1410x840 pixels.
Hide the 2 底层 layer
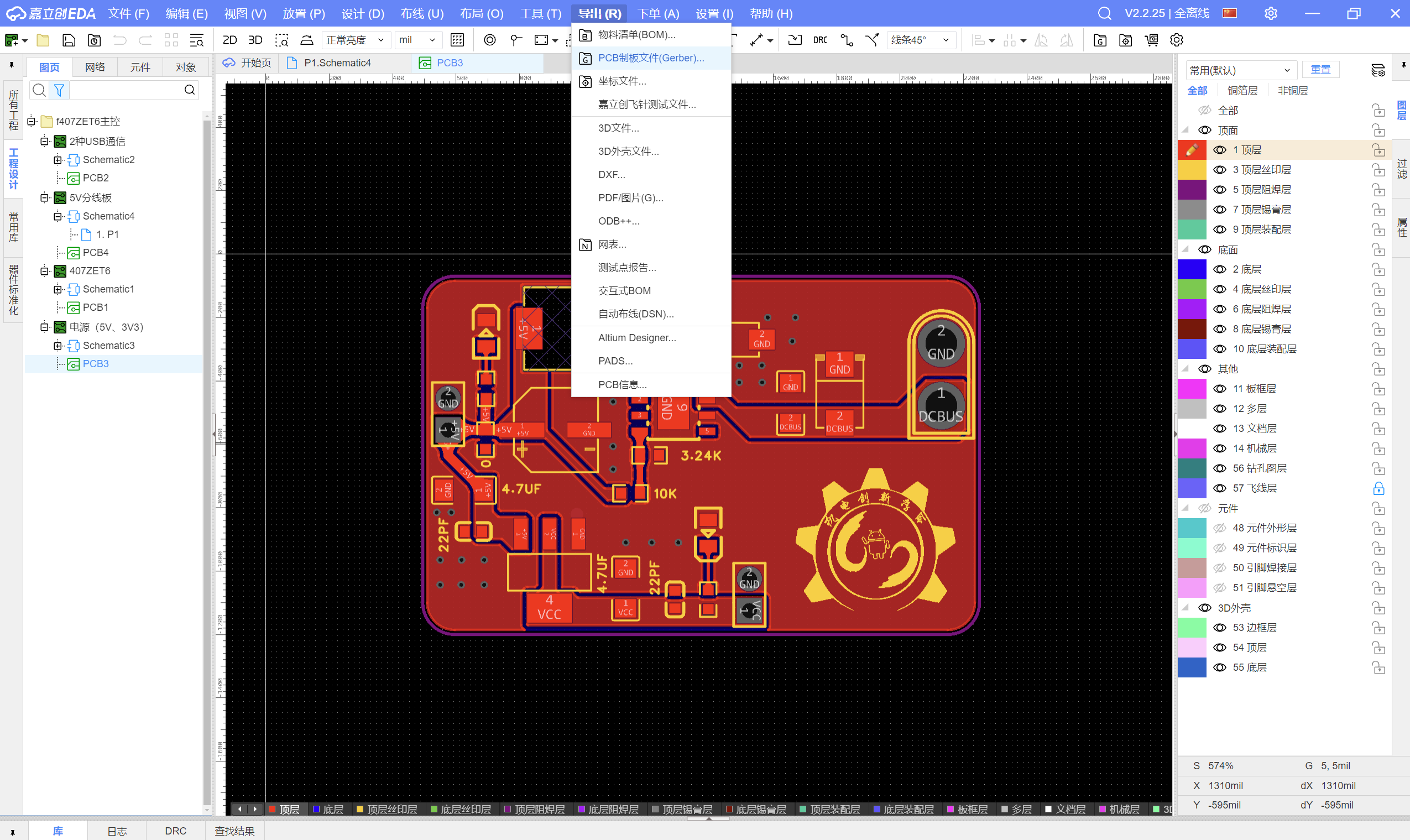click(x=1220, y=269)
